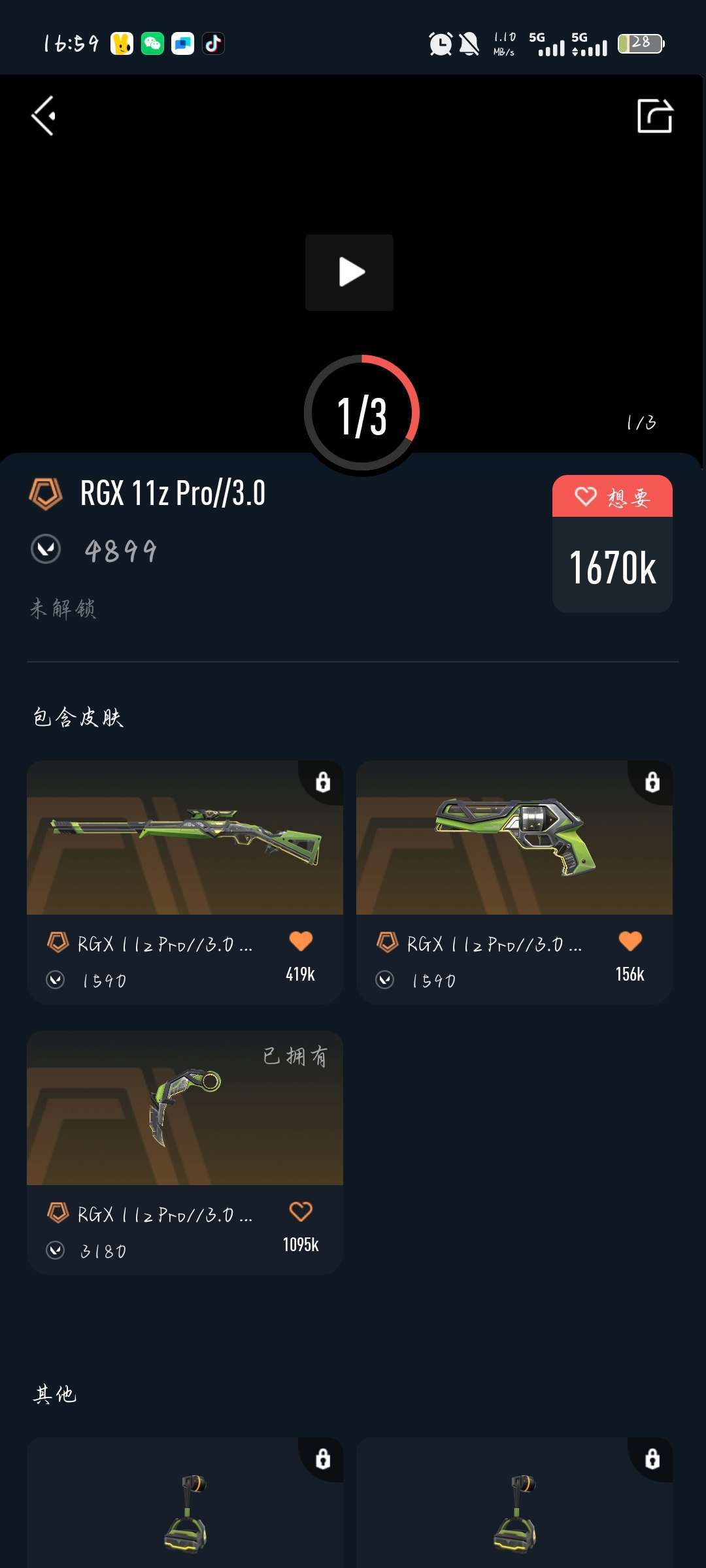Screen dimensions: 706x1568
Task: Tap the 1/3 circular progress indicator
Action: (x=361, y=413)
